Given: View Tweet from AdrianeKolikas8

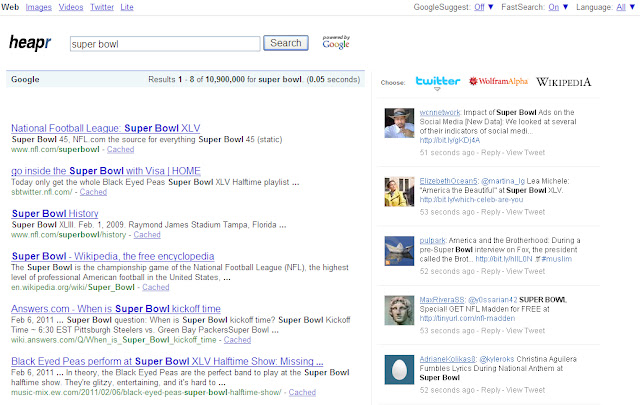Looking at the screenshot, I should pyautogui.click(x=525, y=390).
